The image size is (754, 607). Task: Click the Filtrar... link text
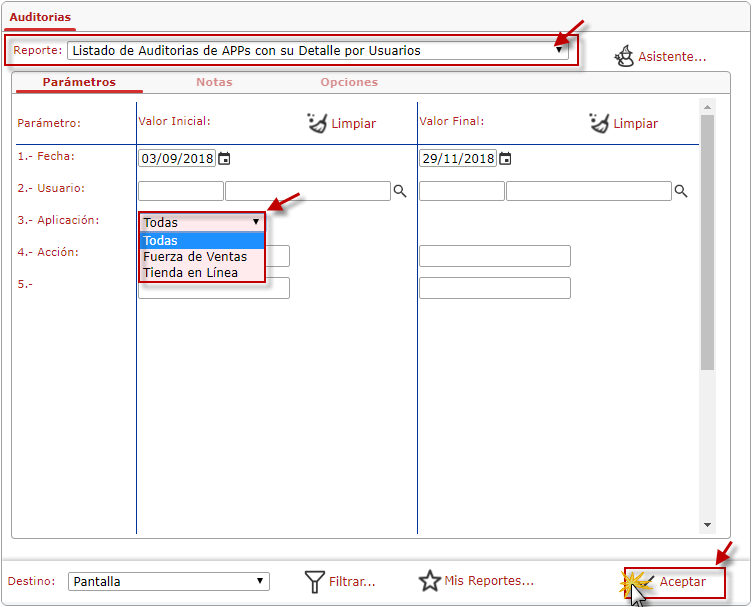pyautogui.click(x=352, y=582)
